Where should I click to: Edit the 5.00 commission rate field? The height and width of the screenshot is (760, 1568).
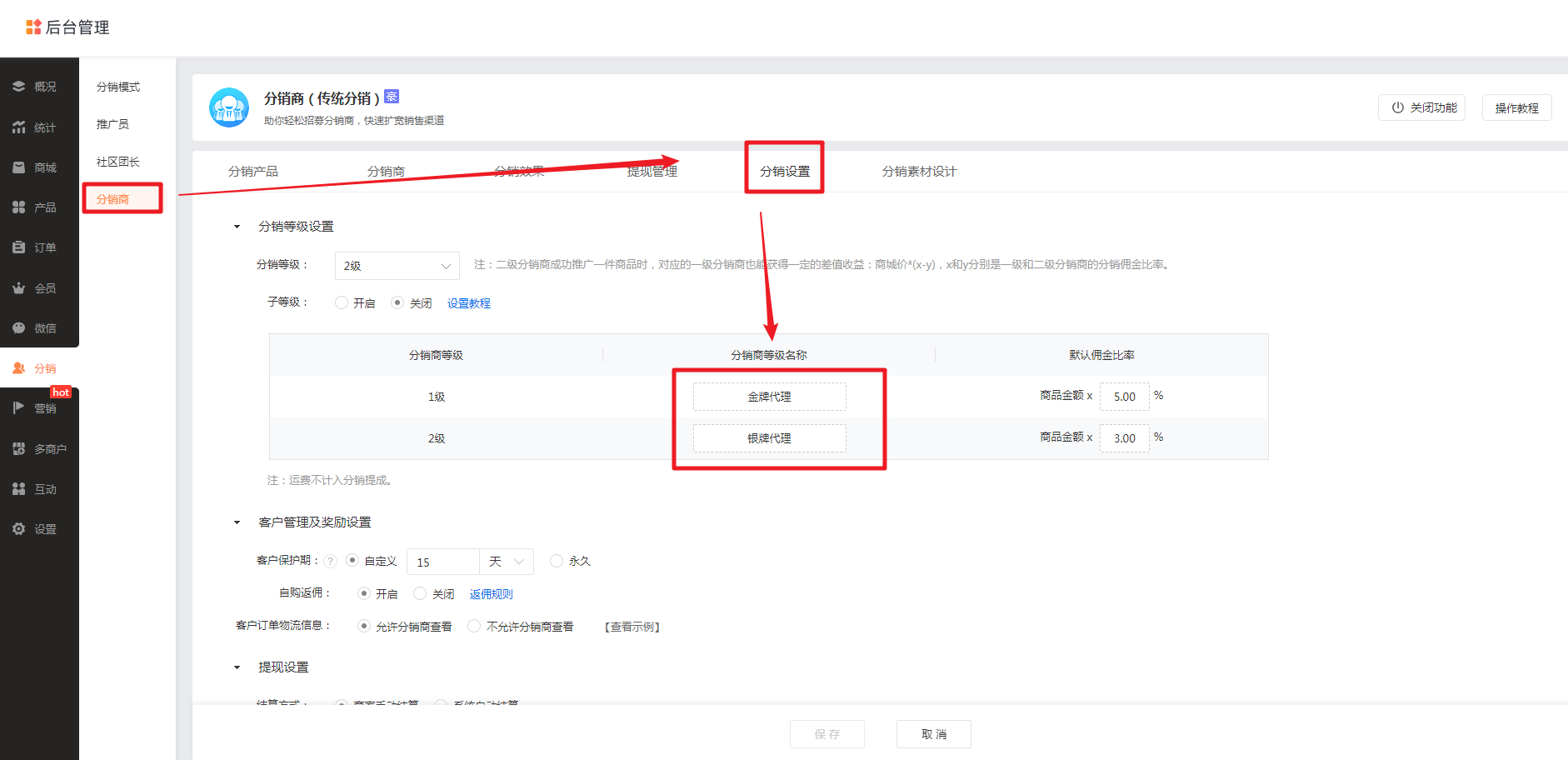click(x=1125, y=397)
